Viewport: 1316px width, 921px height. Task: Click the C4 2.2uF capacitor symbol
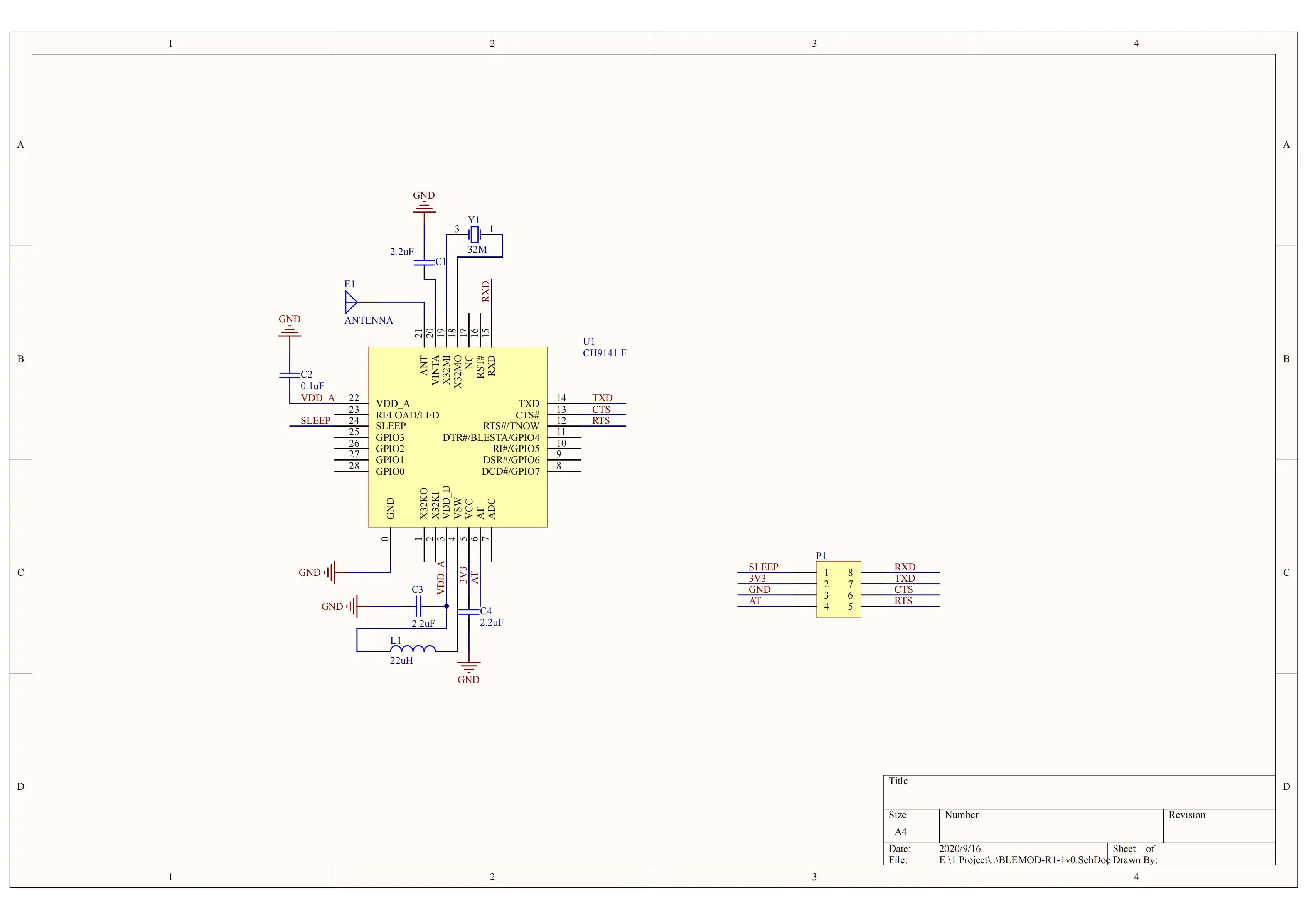coord(469,611)
